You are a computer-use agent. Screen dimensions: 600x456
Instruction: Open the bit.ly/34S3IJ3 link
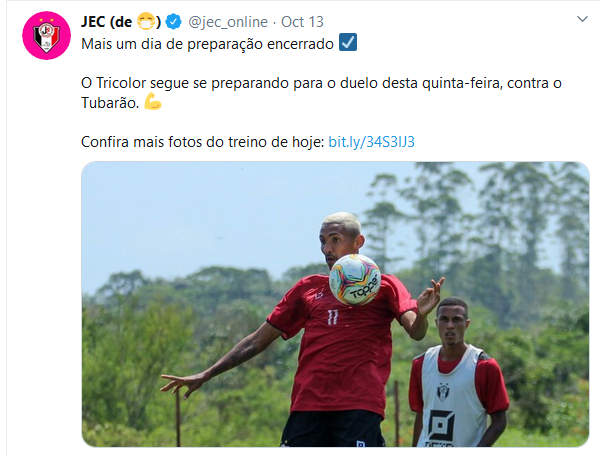coord(371,142)
